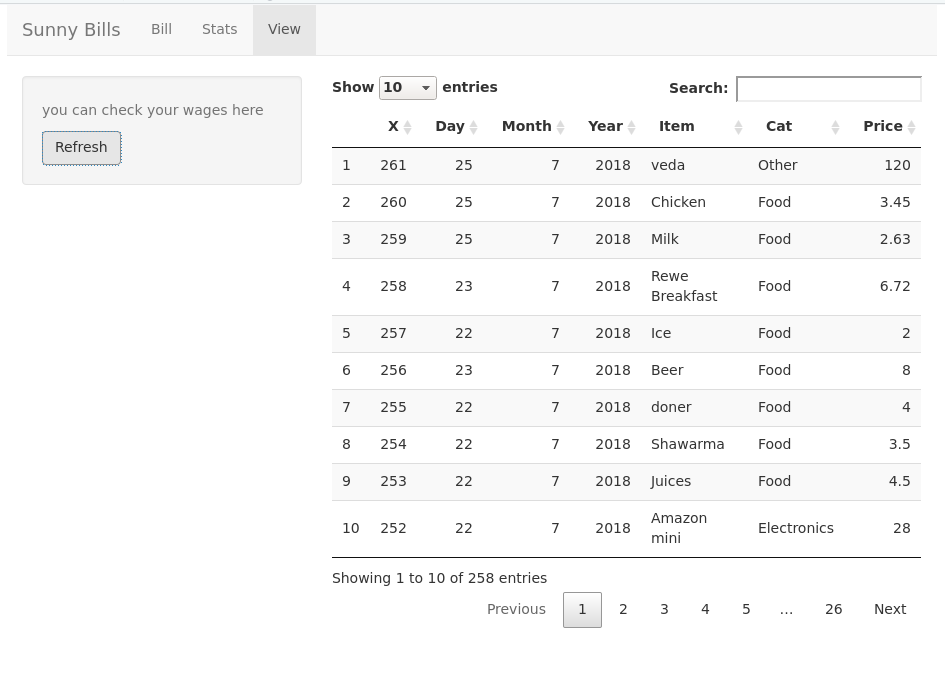Click the price value 6.72
Viewport: 945px width, 682px height.
(895, 286)
